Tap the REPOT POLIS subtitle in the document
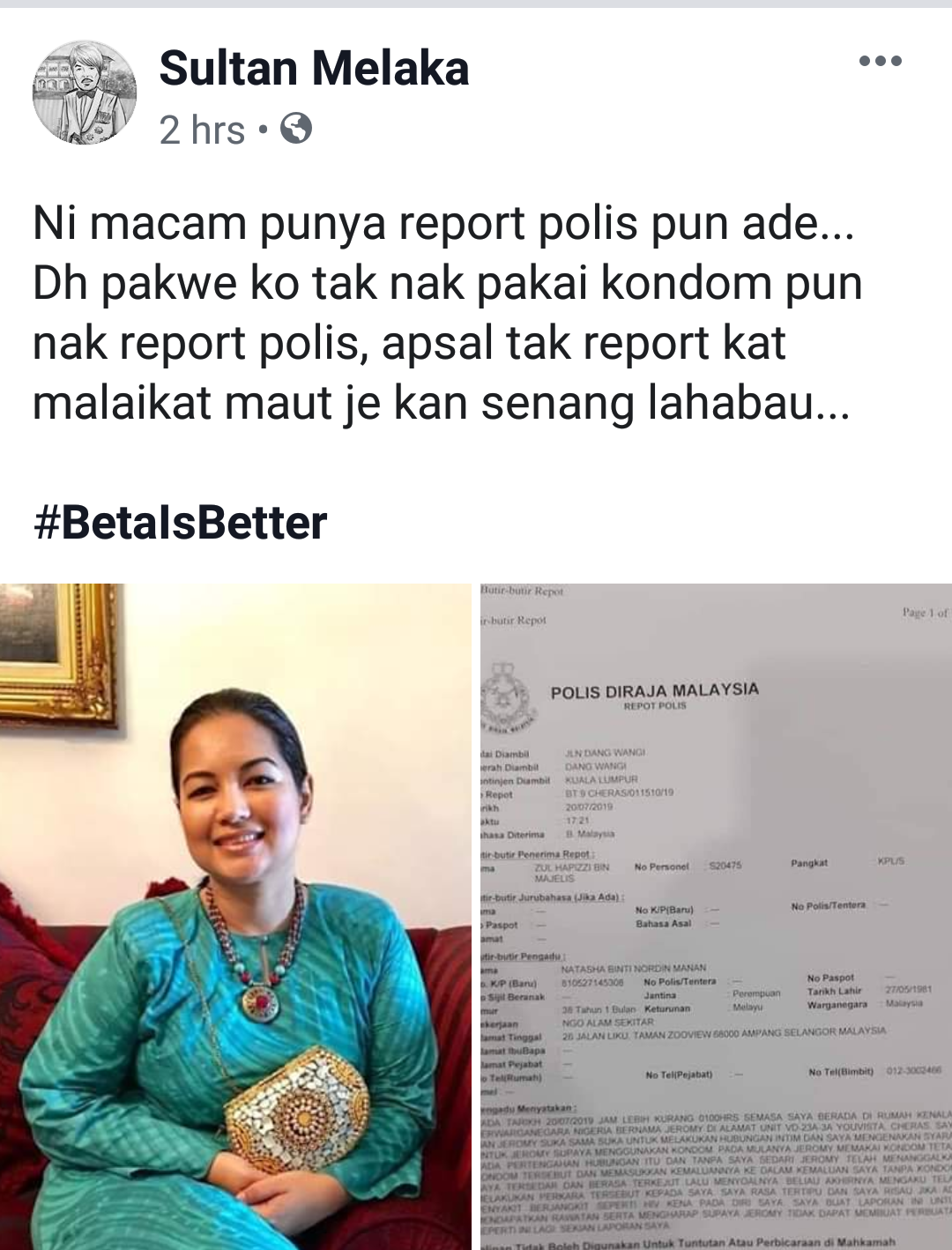Screen dimensions: 952x1250 [x=654, y=706]
